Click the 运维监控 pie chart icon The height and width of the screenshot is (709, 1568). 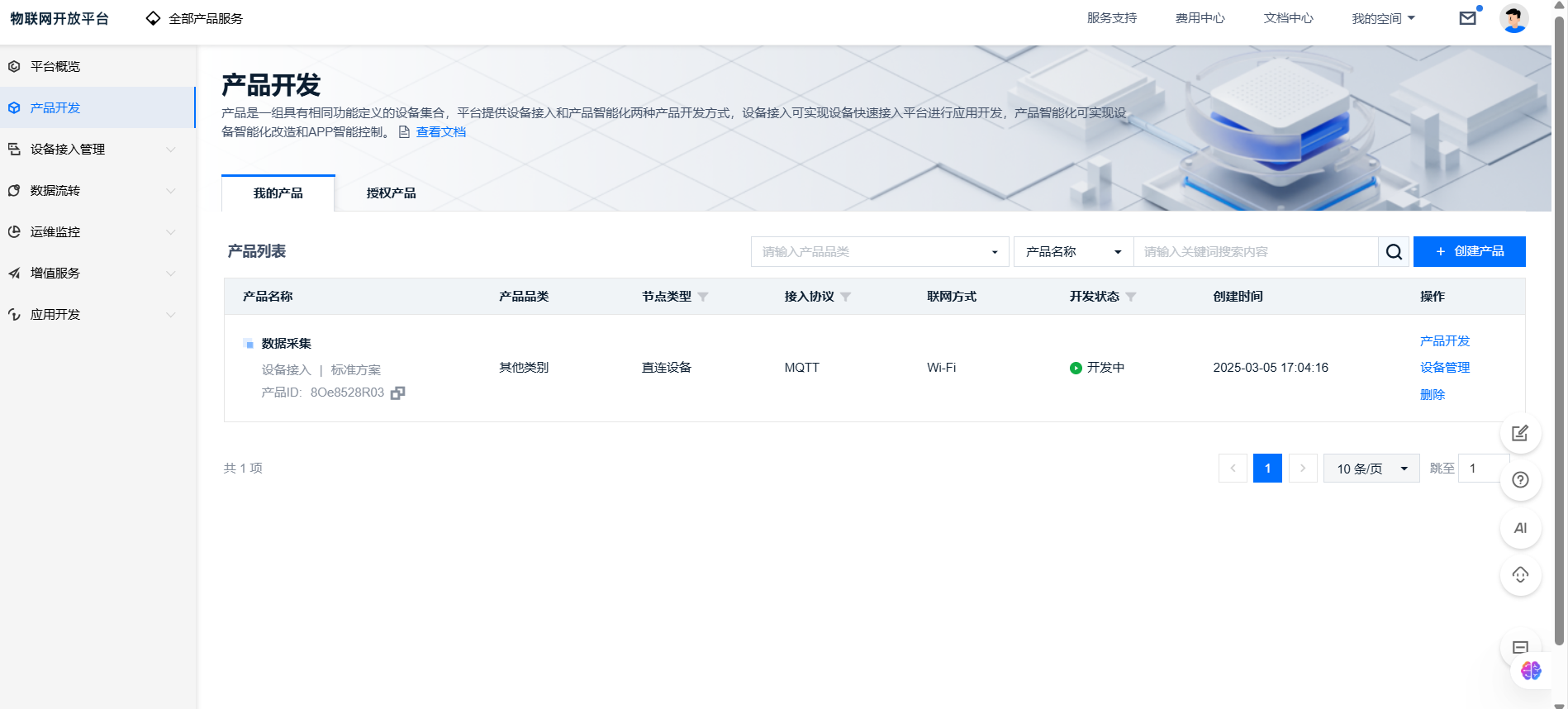coord(14,231)
